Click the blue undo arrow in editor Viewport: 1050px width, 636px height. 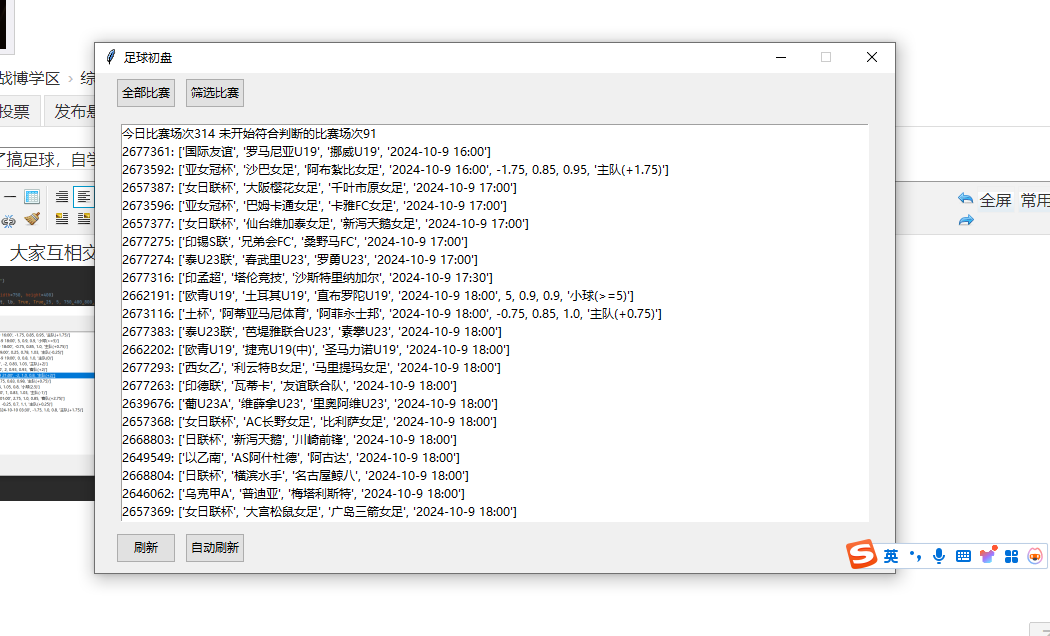(x=965, y=199)
